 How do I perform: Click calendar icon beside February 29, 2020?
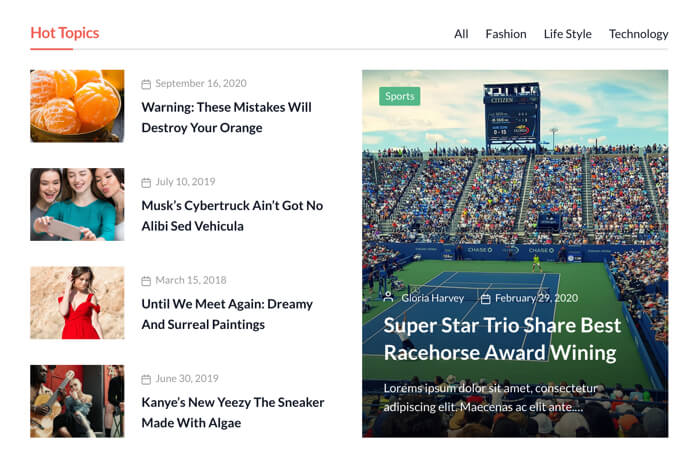click(x=485, y=298)
